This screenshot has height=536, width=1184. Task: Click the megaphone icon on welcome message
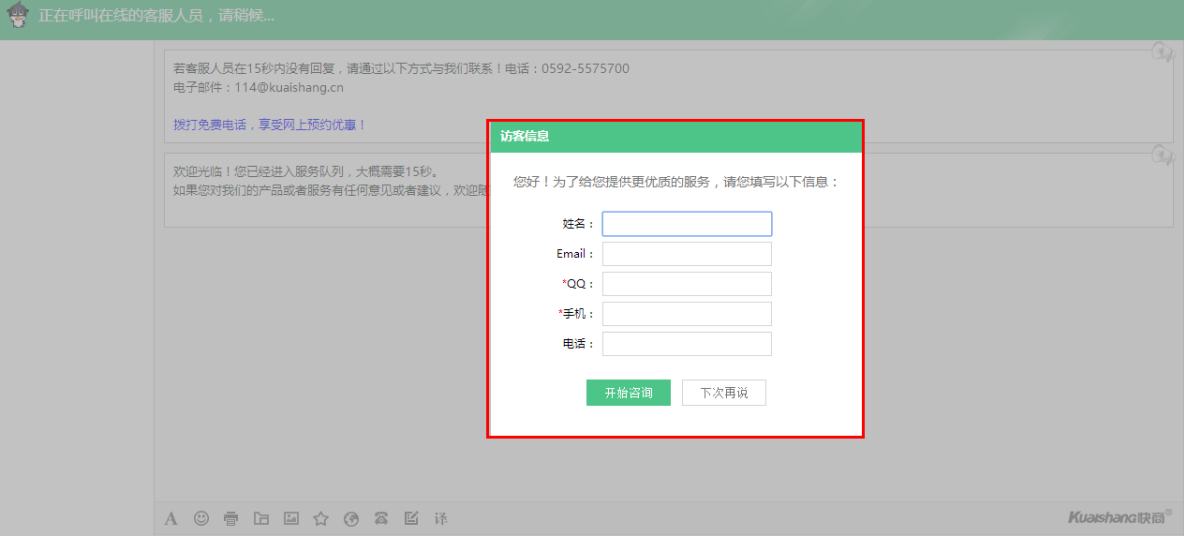coord(1161,154)
